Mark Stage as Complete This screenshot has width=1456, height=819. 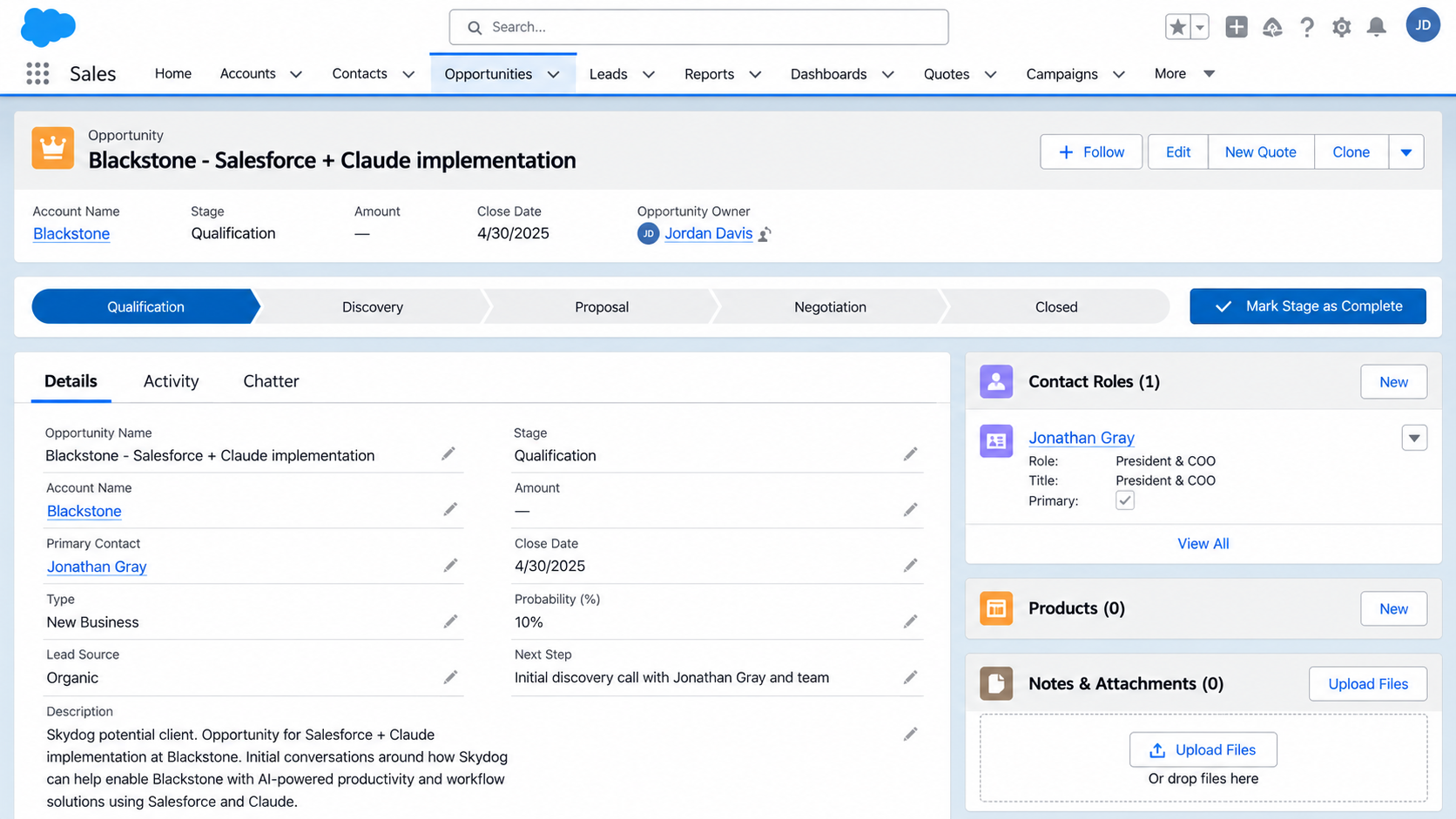(x=1308, y=306)
